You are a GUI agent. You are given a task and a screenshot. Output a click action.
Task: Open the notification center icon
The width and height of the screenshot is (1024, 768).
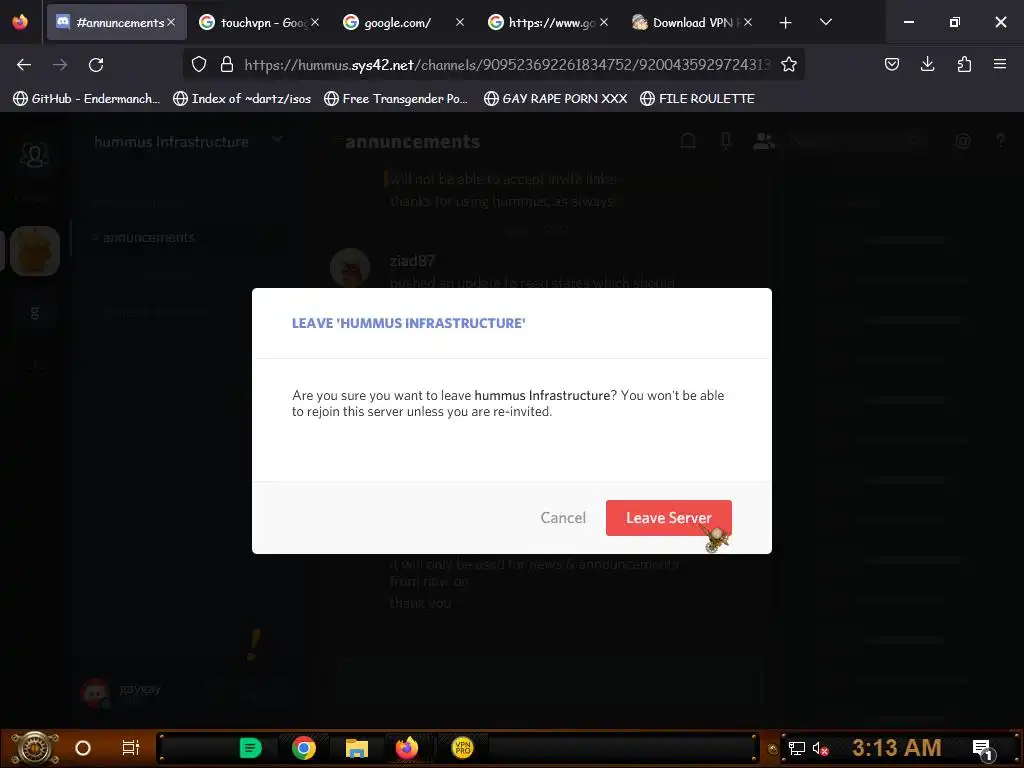click(983, 748)
